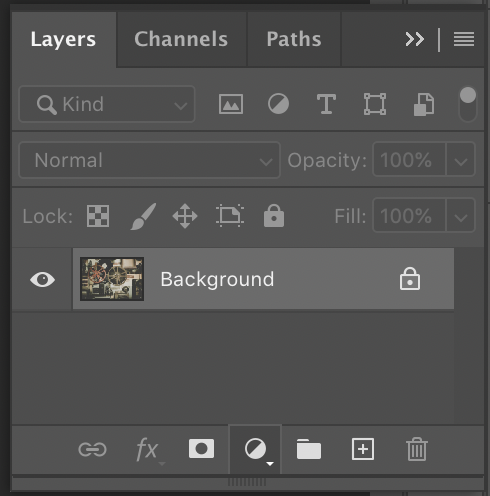Filter layers by pixel image icon

(x=231, y=104)
